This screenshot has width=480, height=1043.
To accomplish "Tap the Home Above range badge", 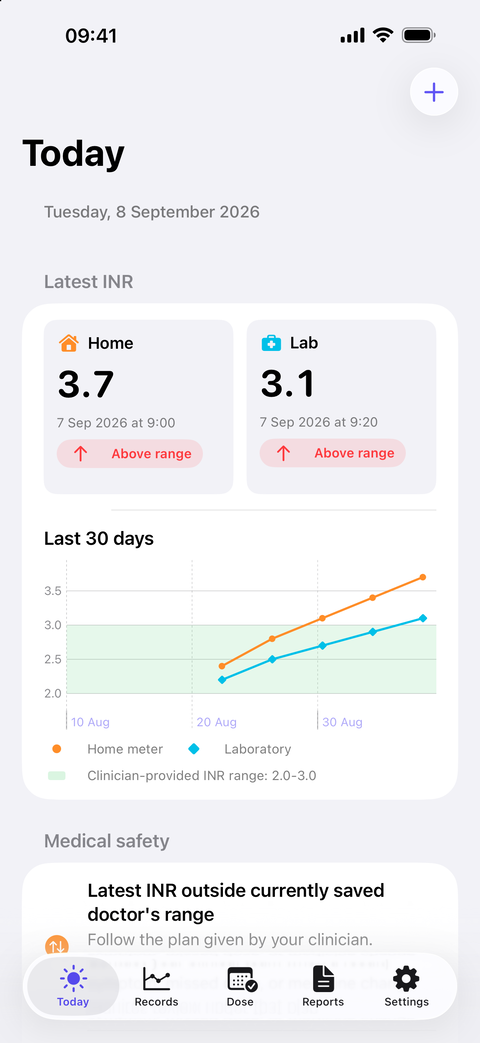I will (x=130, y=454).
